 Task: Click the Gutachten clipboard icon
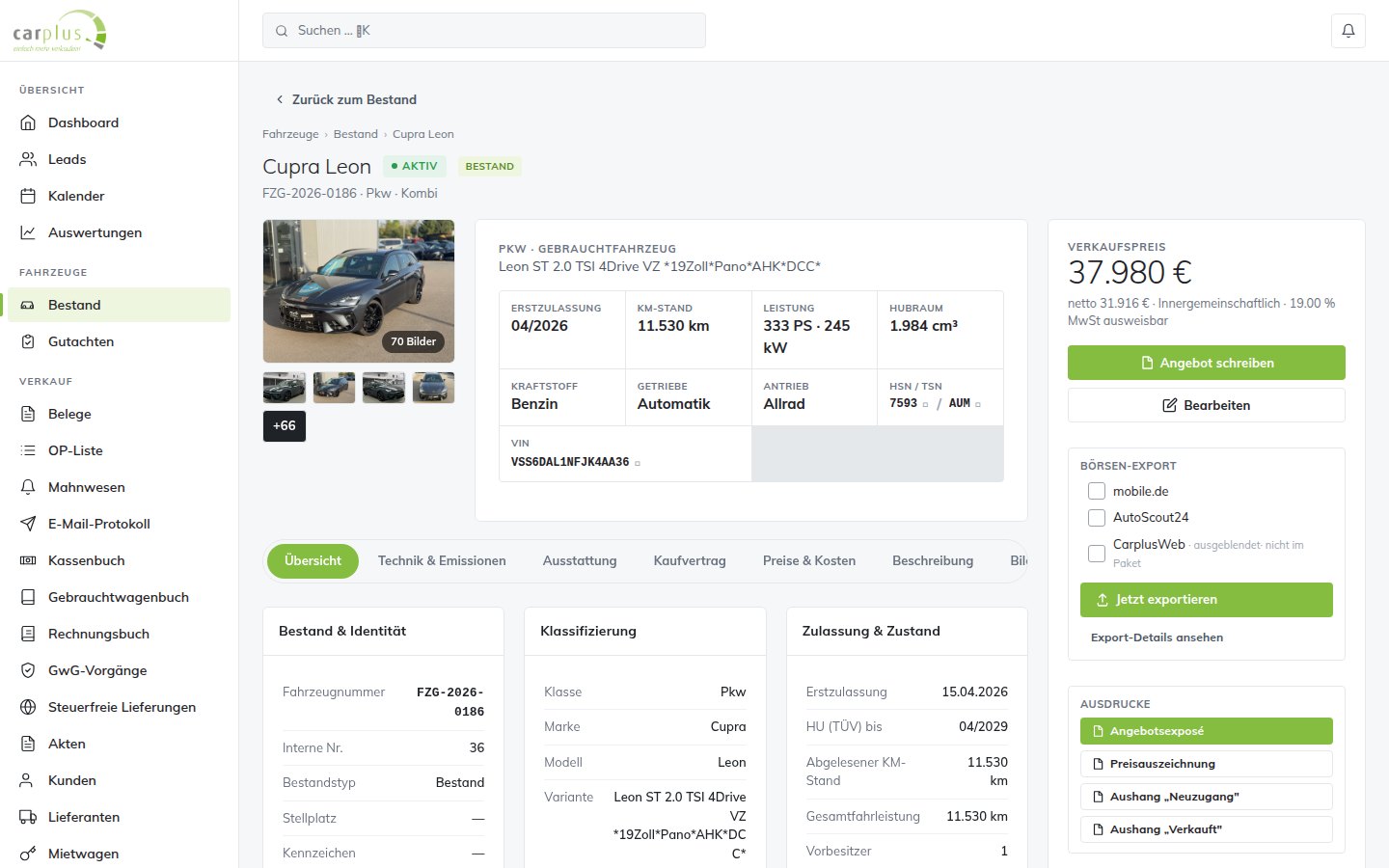pyautogui.click(x=28, y=341)
